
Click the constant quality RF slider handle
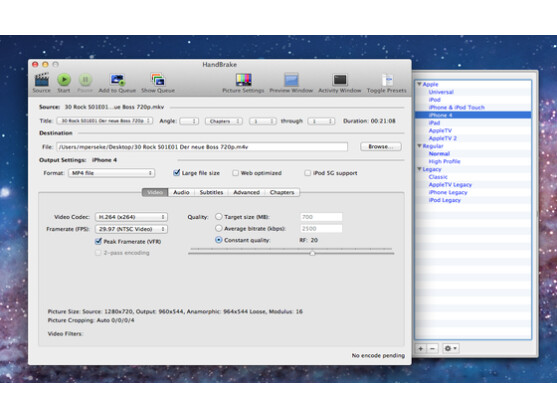pos(312,253)
